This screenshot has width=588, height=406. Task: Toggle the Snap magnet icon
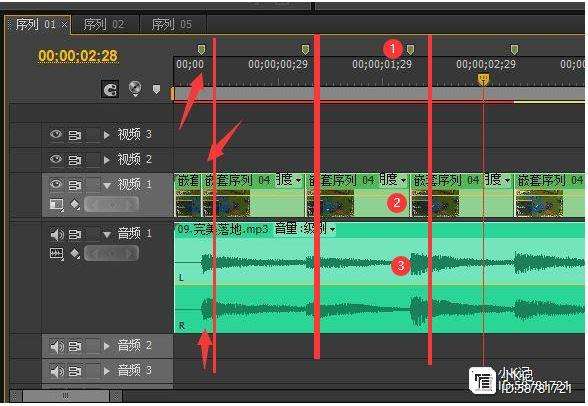110,90
